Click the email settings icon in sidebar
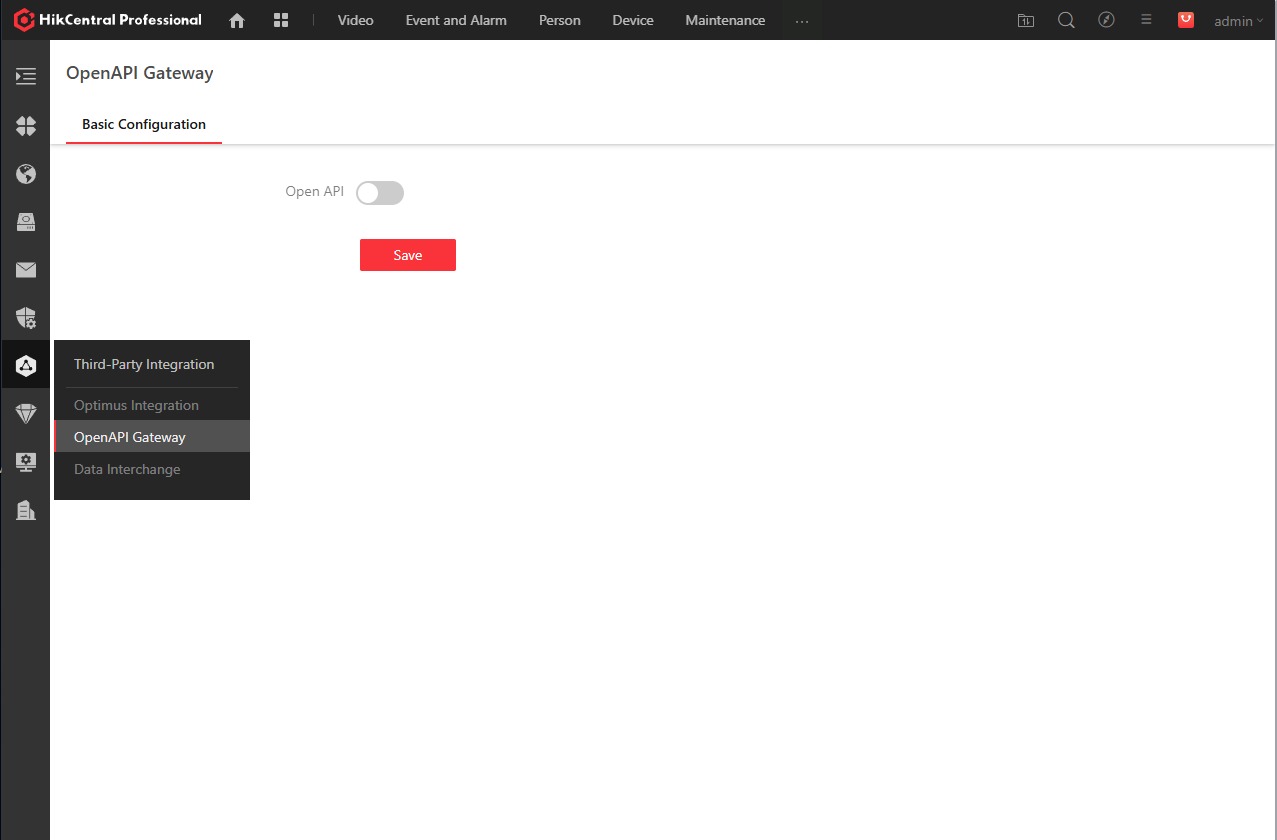1277x840 pixels. [26, 270]
